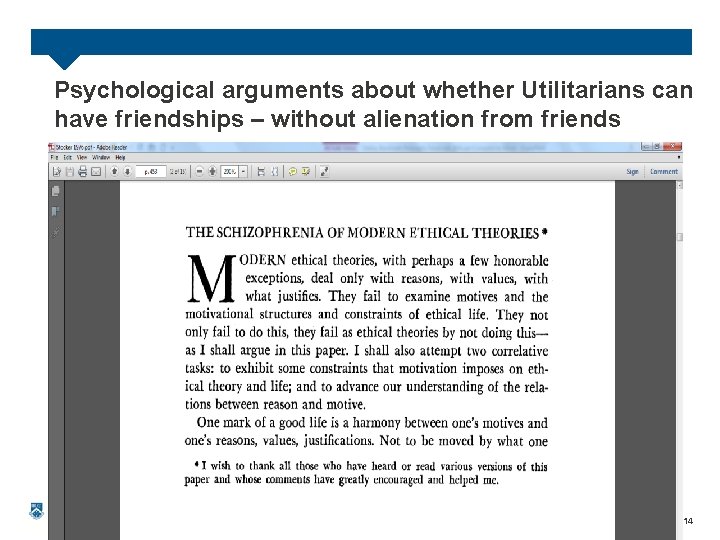This screenshot has height=540, width=720.
Task: Click small black arrow at menu bar right end
Action: [679, 158]
